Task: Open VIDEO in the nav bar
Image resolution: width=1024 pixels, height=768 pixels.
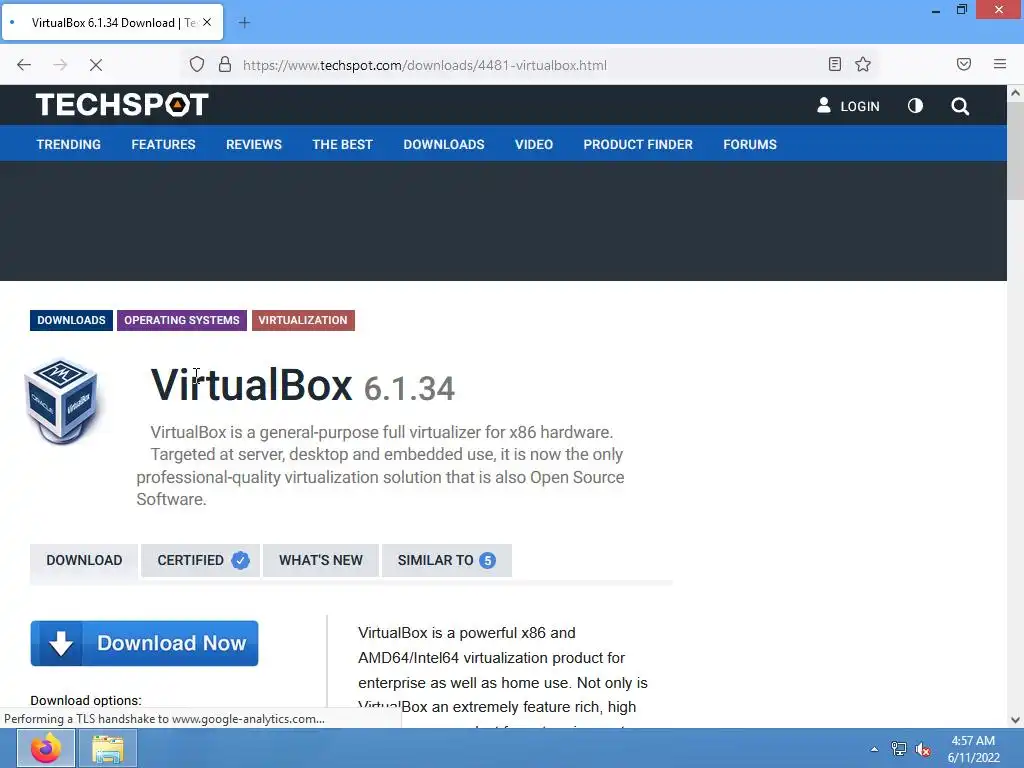Action: [x=534, y=144]
